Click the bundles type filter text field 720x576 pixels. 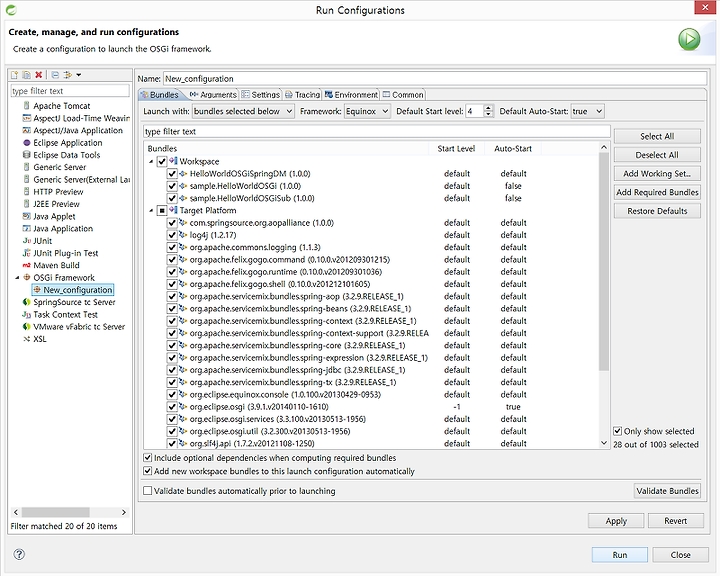[x=377, y=131]
